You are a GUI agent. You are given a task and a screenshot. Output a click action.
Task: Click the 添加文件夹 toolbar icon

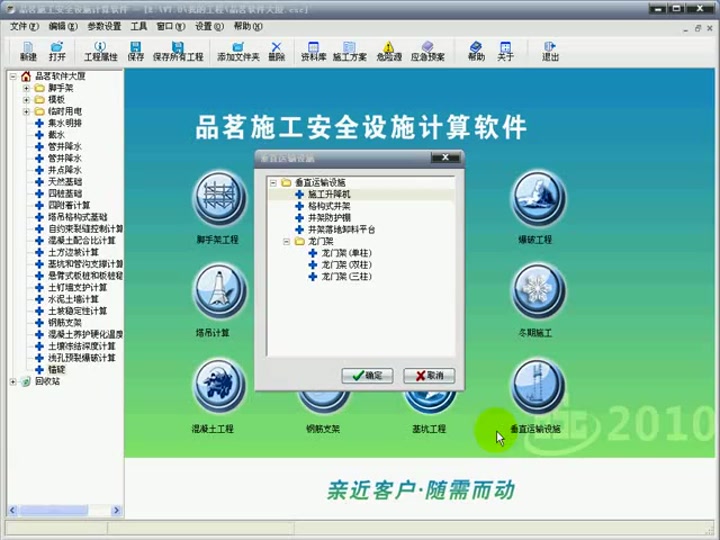pyautogui.click(x=238, y=50)
